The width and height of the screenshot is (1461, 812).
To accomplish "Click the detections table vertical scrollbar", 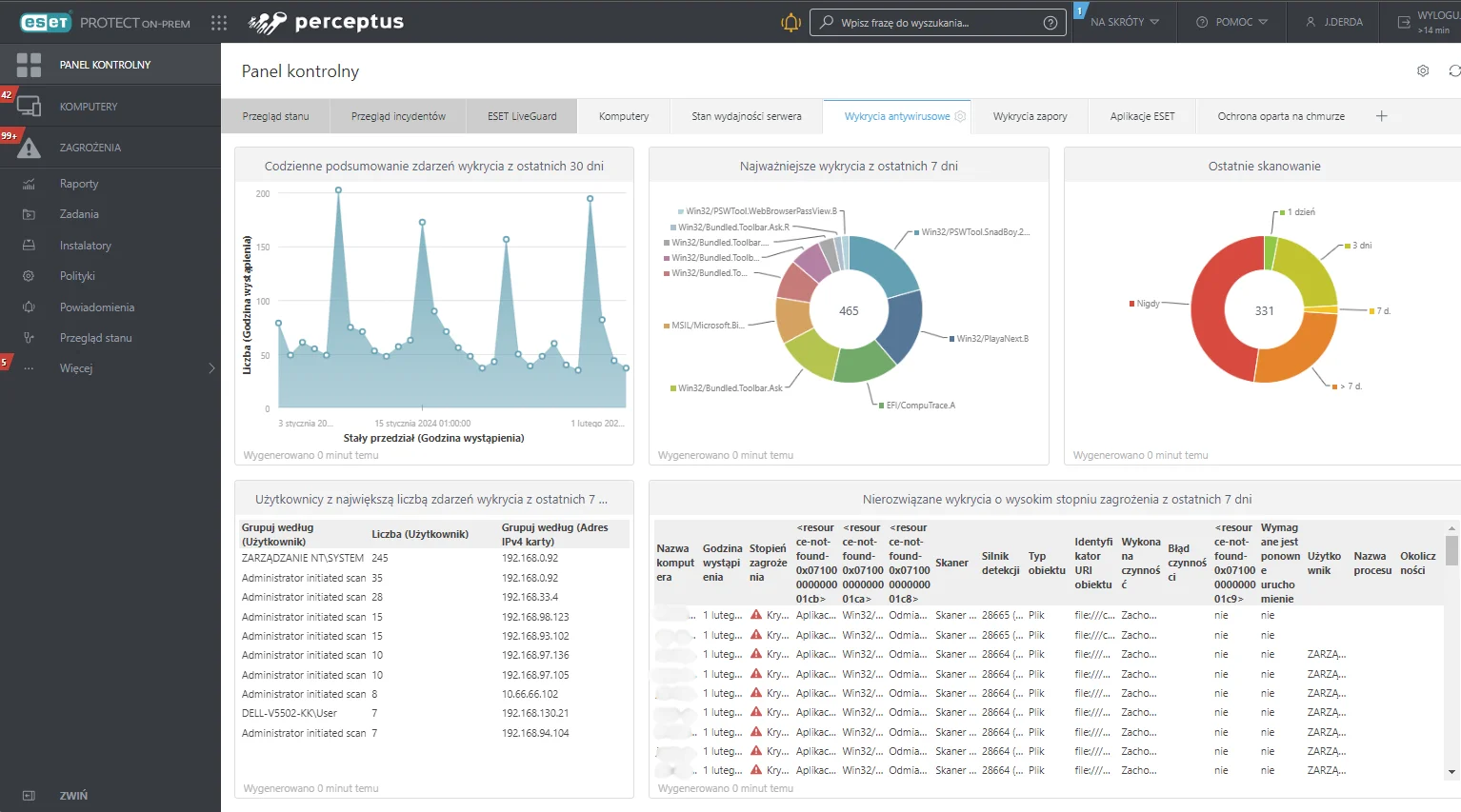I will pos(1451,550).
